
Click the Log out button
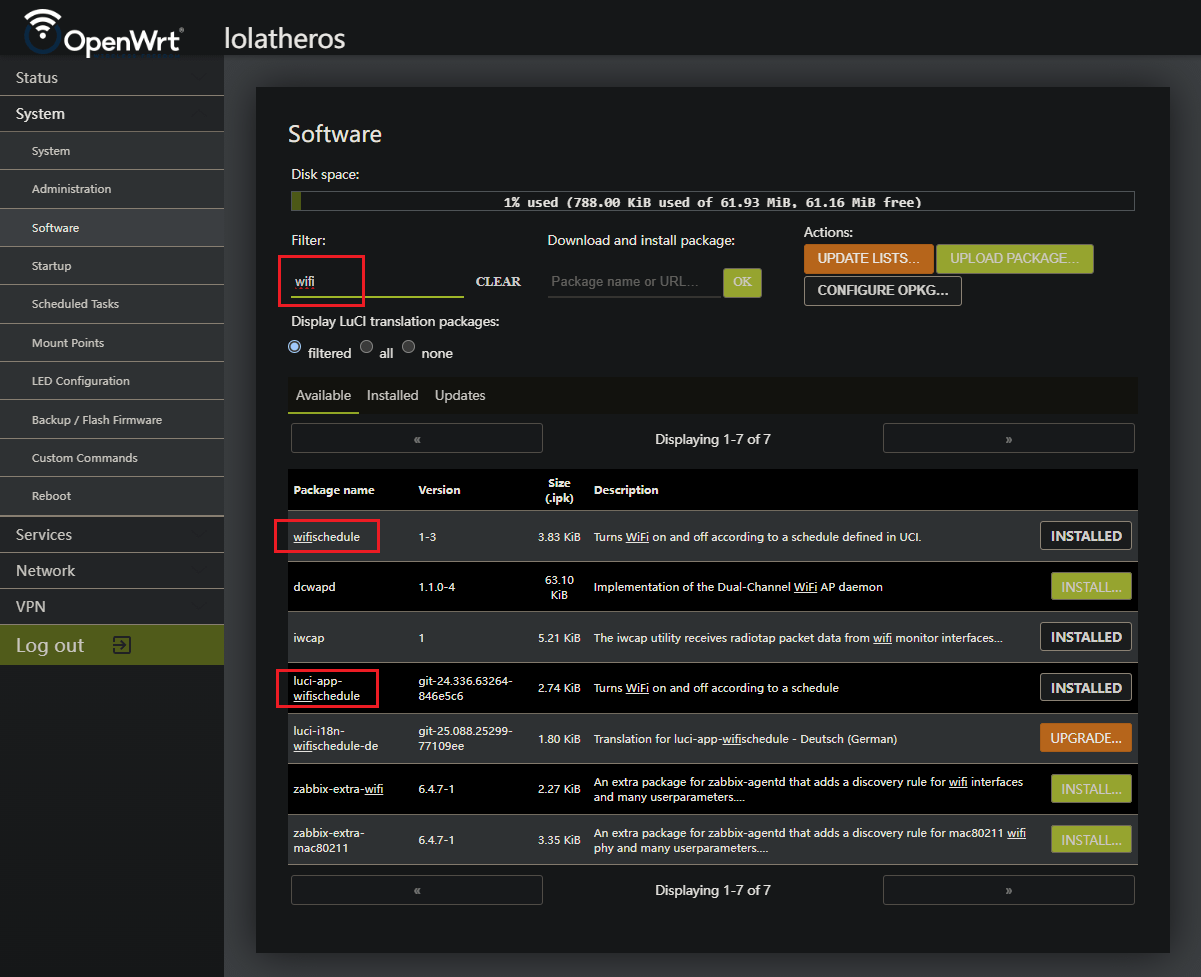coord(112,645)
